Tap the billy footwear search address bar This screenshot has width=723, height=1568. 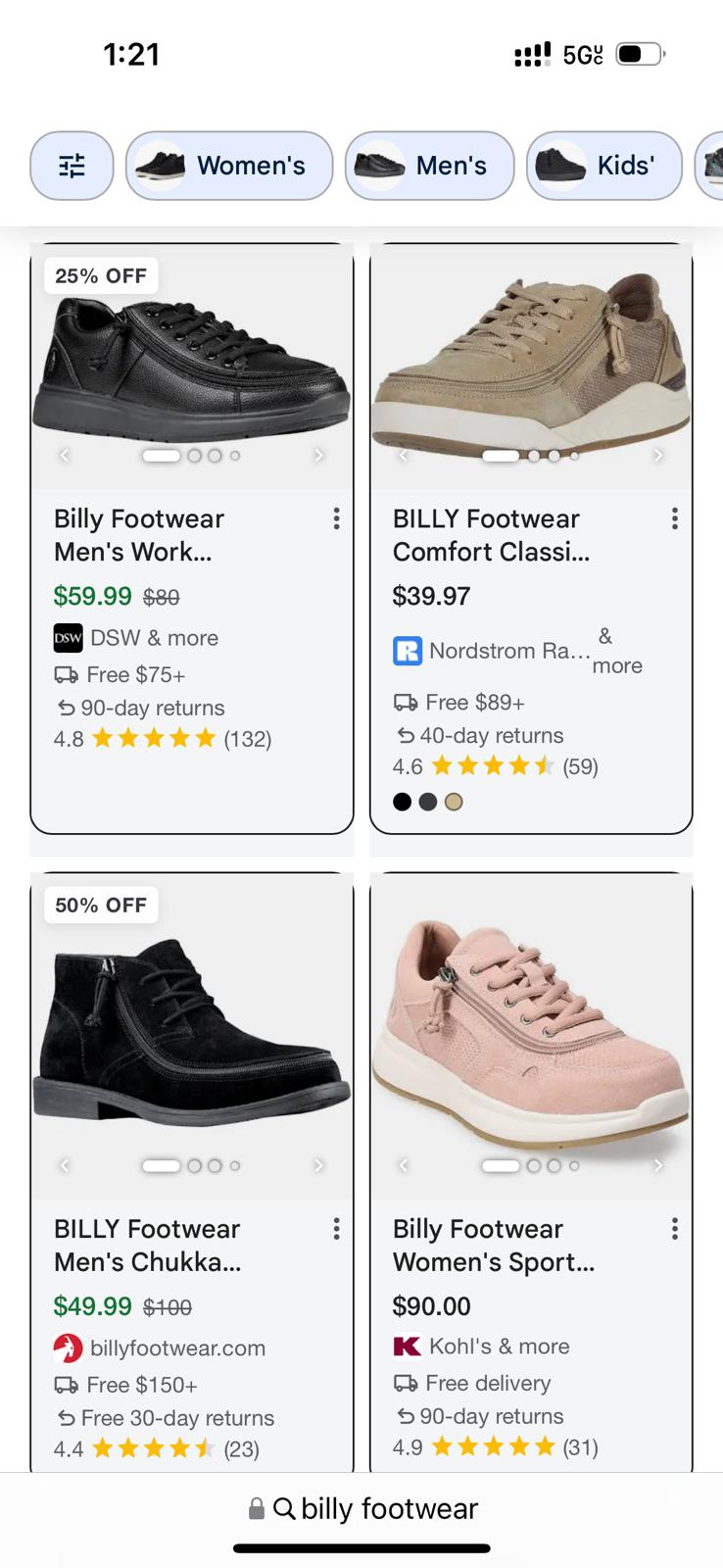[362, 1508]
